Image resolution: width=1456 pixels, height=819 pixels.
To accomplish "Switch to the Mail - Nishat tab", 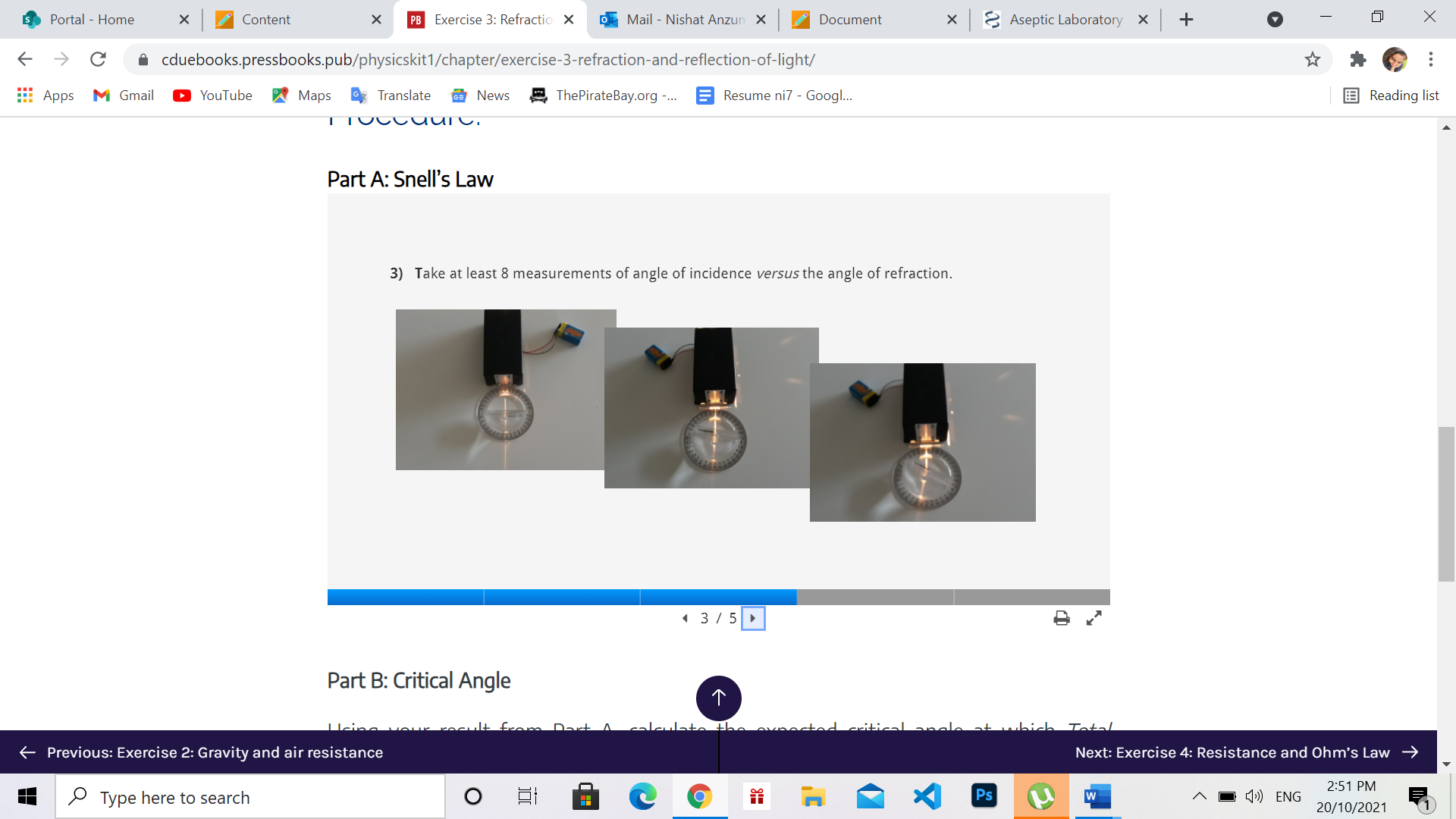I will (683, 20).
